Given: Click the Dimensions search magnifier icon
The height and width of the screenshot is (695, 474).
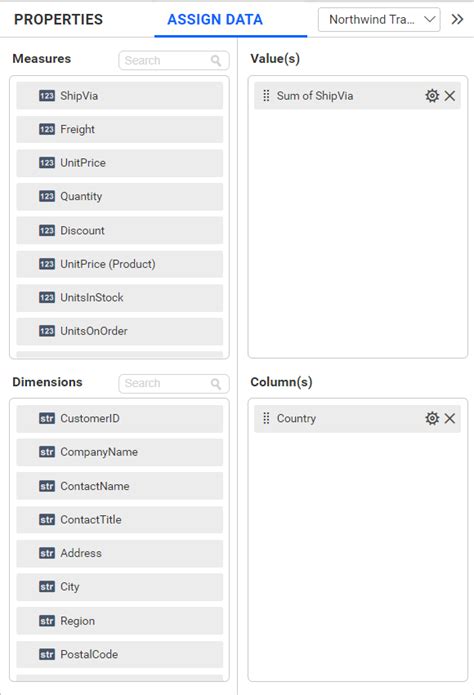Looking at the screenshot, I should tap(216, 384).
